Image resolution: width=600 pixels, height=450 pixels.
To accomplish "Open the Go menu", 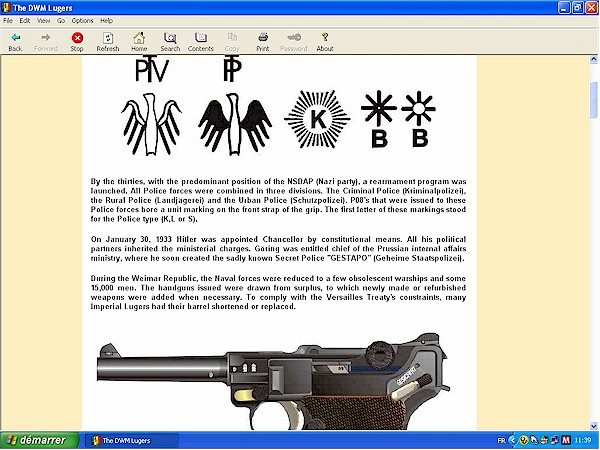I will pos(61,21).
